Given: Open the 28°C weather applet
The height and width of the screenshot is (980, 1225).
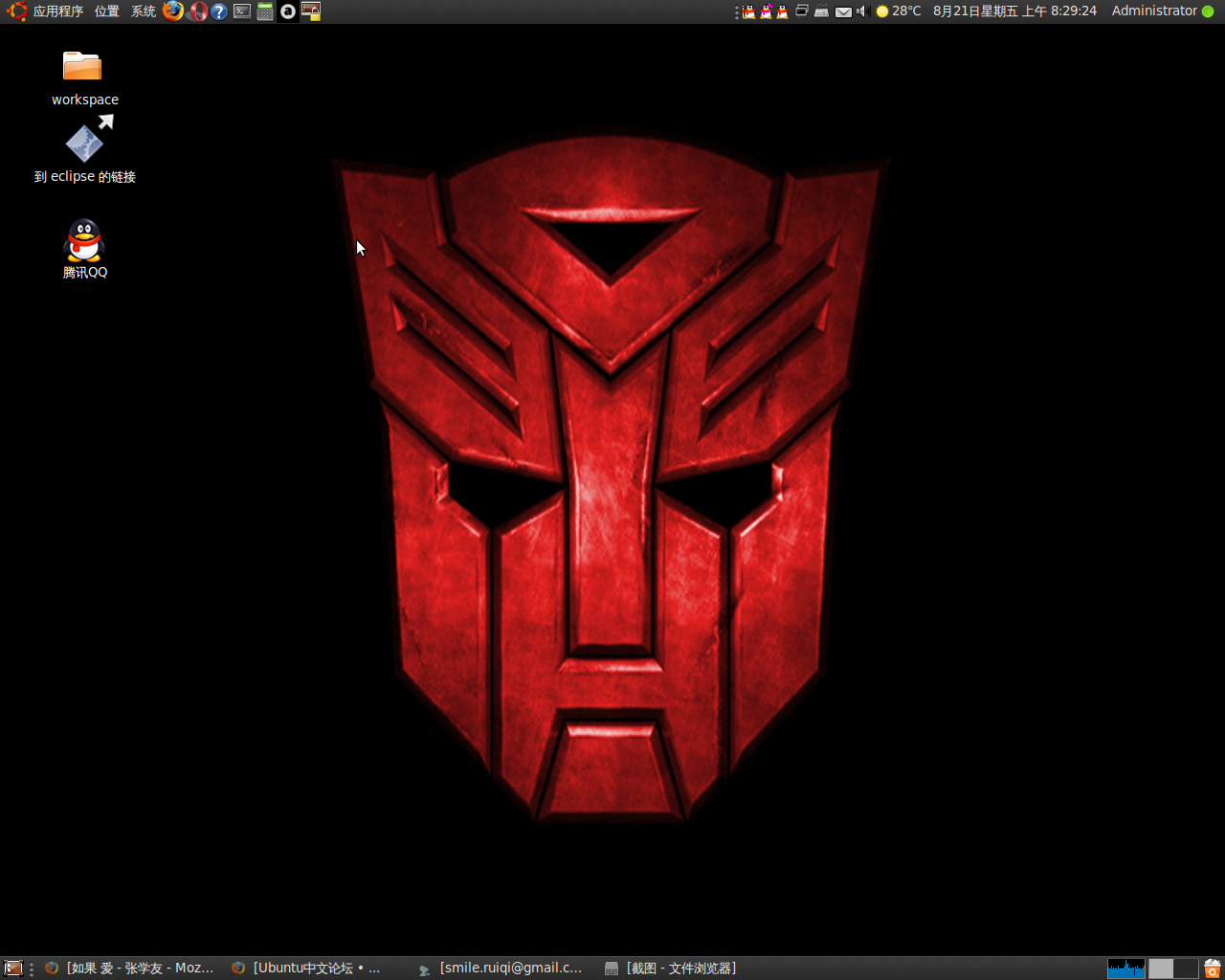Looking at the screenshot, I should click(899, 11).
